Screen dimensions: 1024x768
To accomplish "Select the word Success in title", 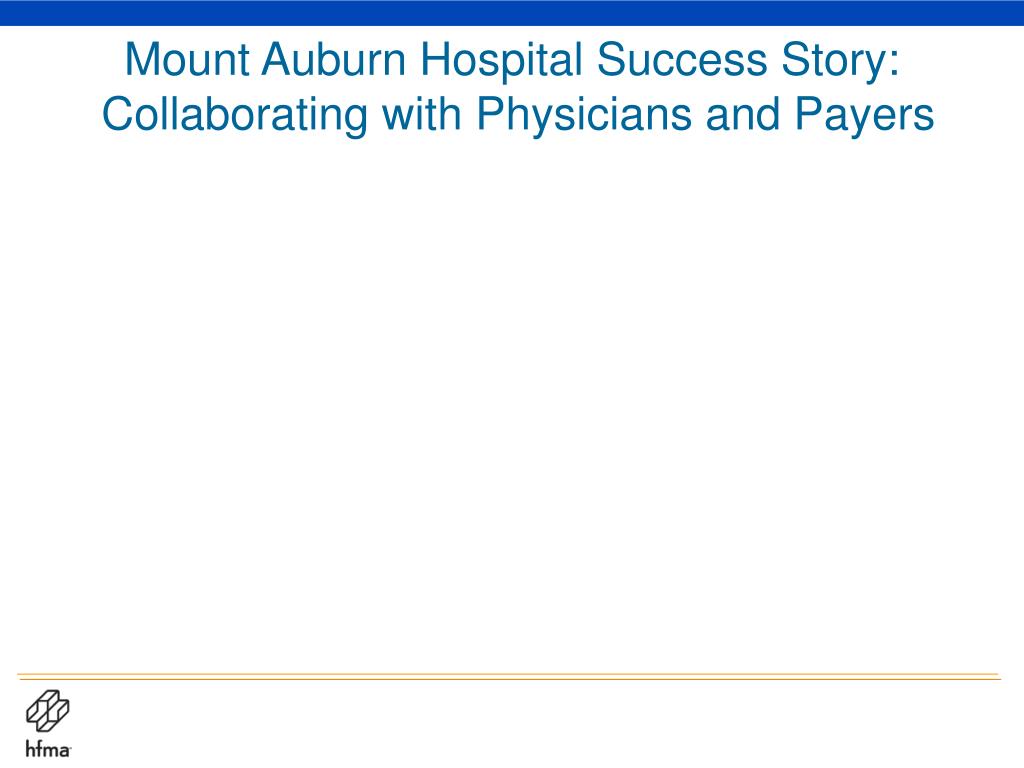I will coord(682,59).
